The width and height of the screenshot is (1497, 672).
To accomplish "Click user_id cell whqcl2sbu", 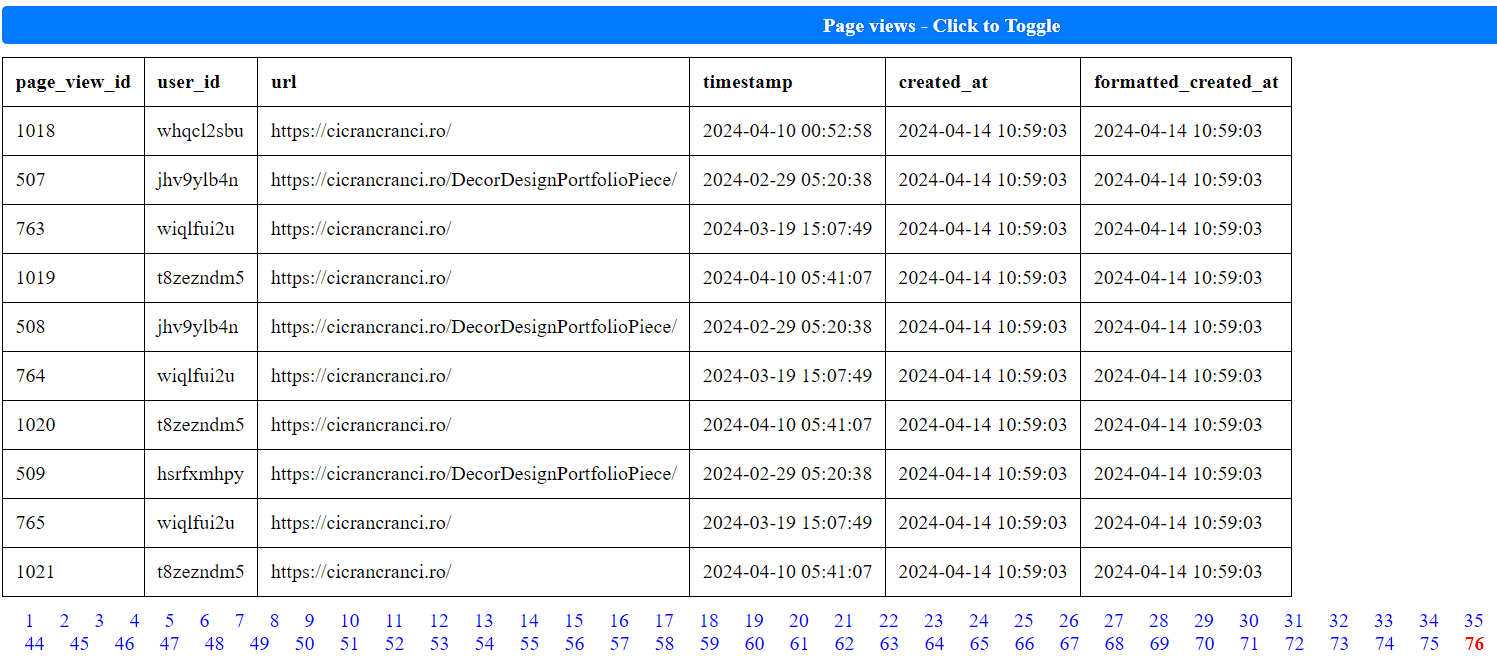I will [200, 131].
